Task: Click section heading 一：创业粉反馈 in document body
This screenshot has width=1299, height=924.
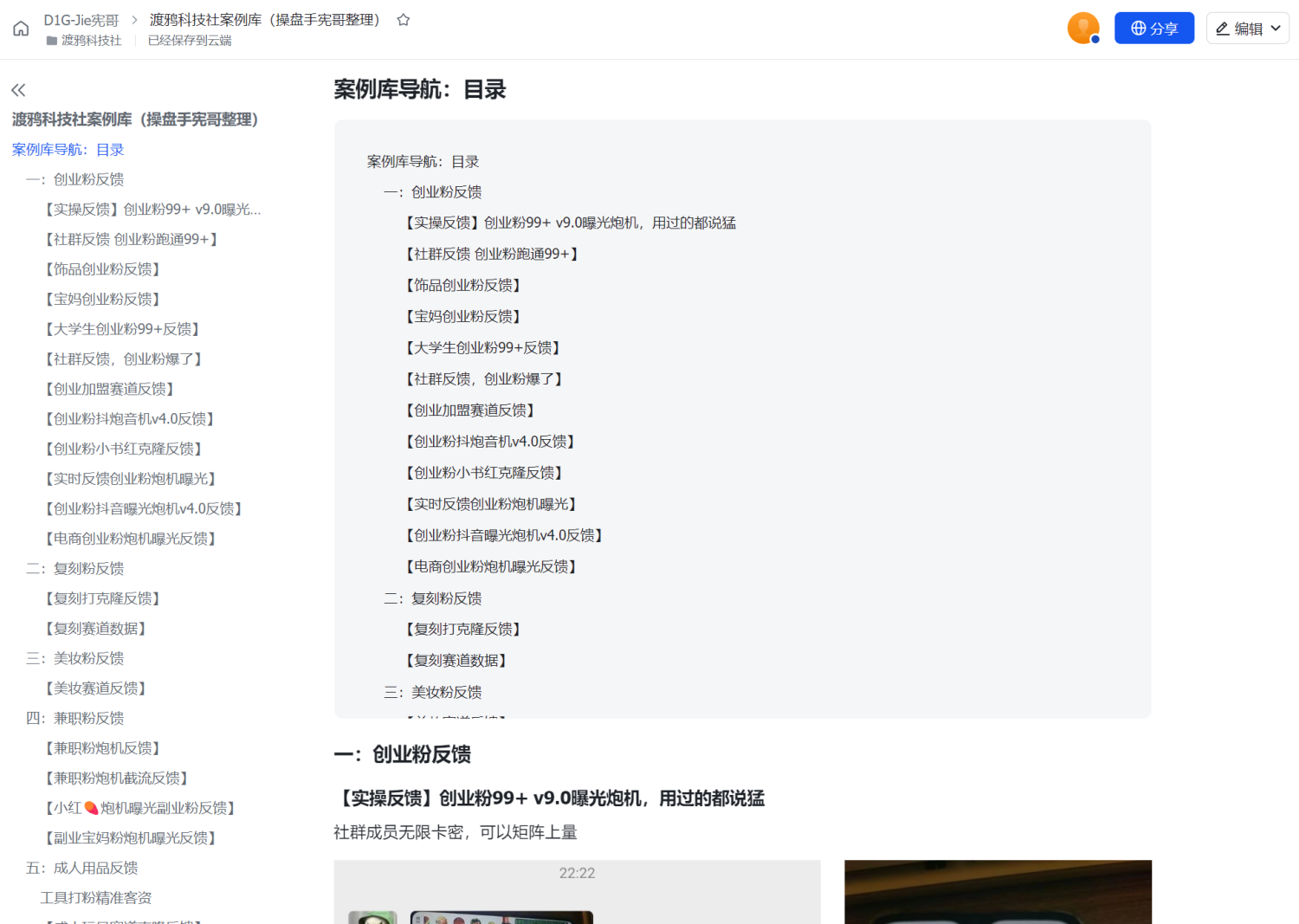Action: coord(402,754)
